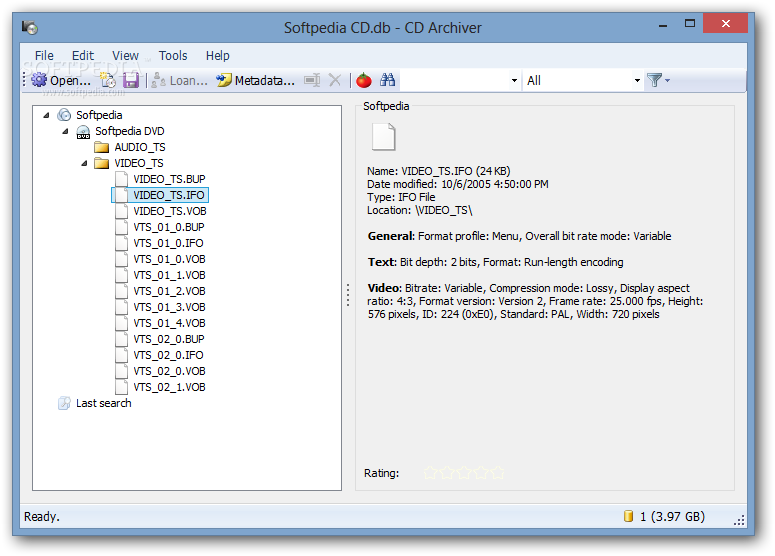
Task: Select file VTS_01_2.VOB
Action: click(x=169, y=291)
